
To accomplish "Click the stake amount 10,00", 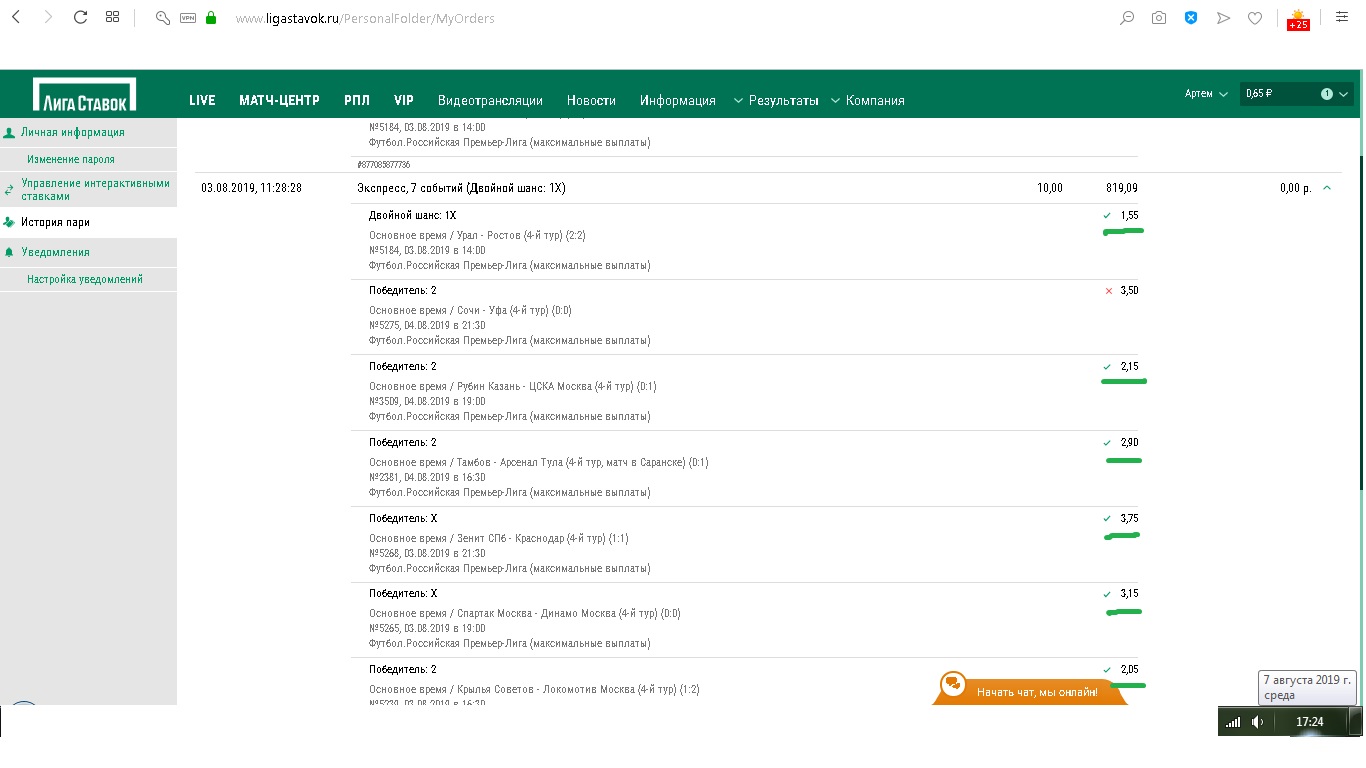I will click(x=1050, y=187).
